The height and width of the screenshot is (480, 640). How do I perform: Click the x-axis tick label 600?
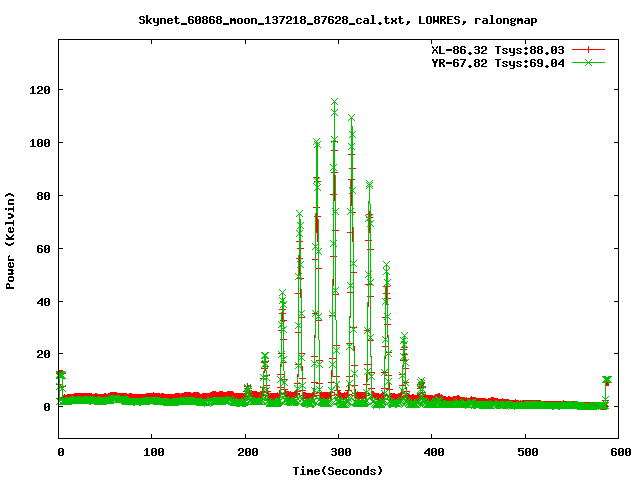(621, 452)
